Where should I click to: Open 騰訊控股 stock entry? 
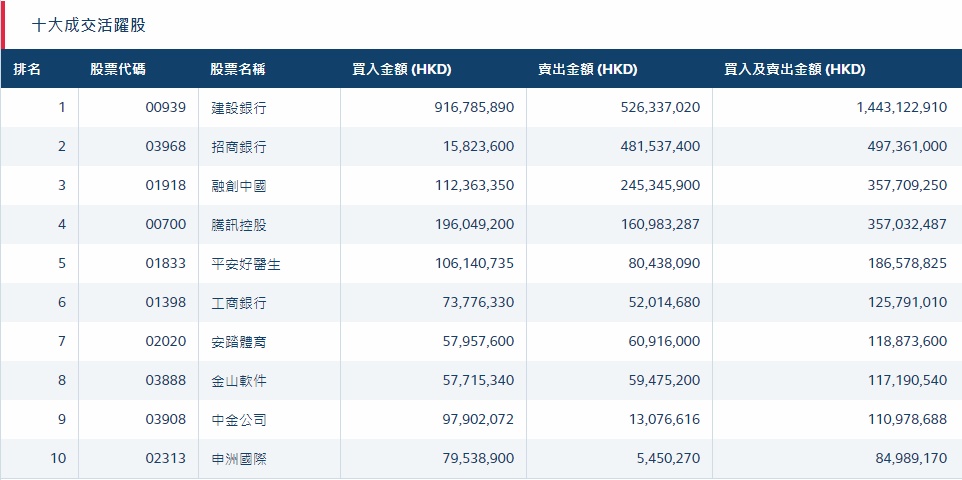[239, 225]
